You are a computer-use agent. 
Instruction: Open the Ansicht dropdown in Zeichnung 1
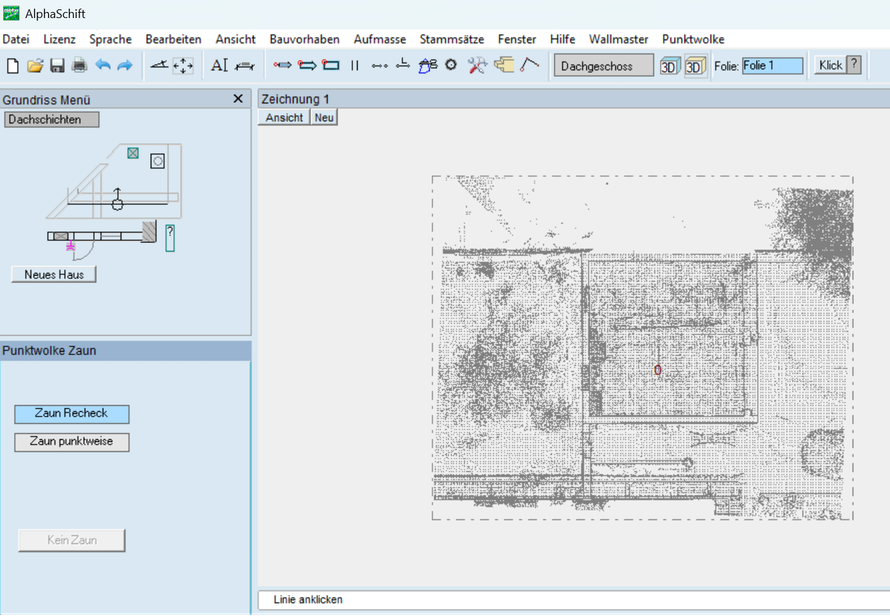point(284,118)
